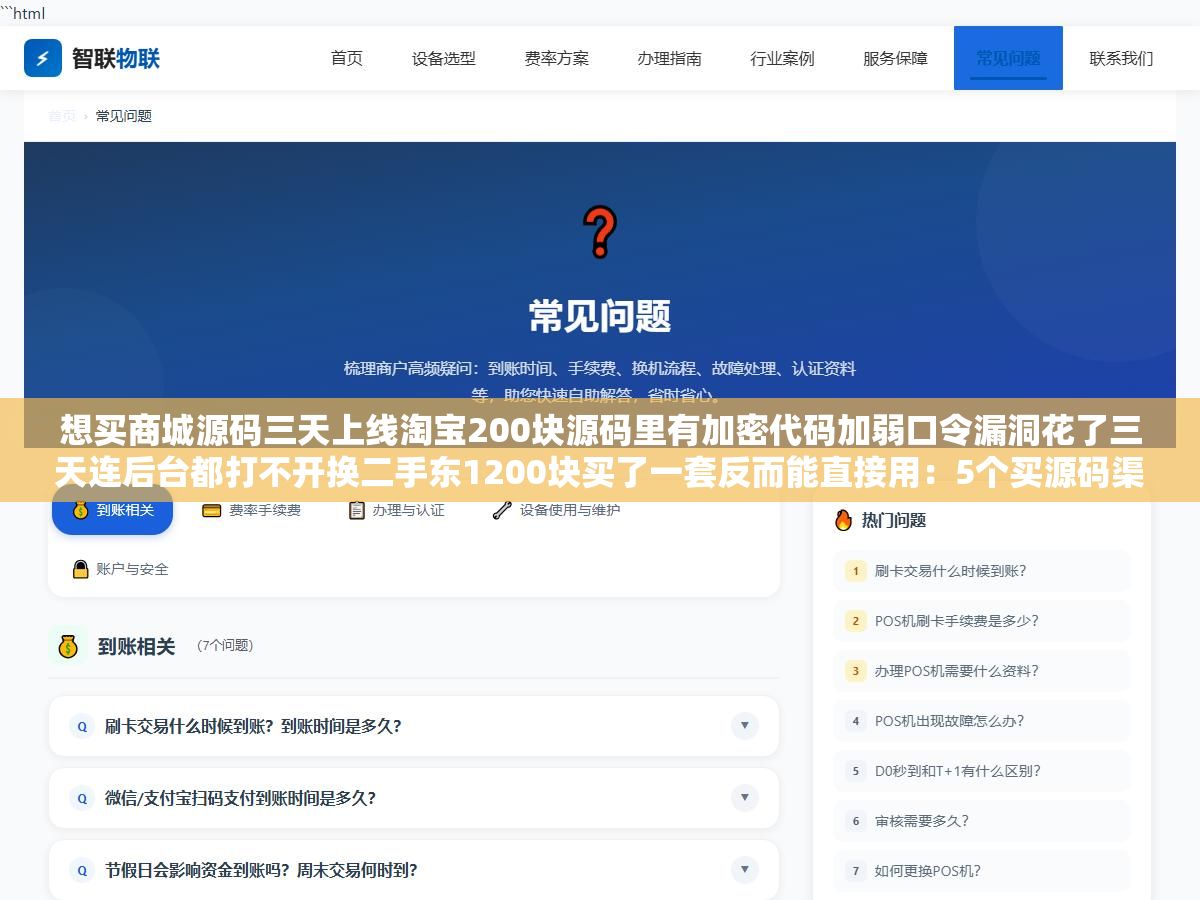Open the 费率方案 menu item
Screen dimensions: 1200x900
[557, 58]
